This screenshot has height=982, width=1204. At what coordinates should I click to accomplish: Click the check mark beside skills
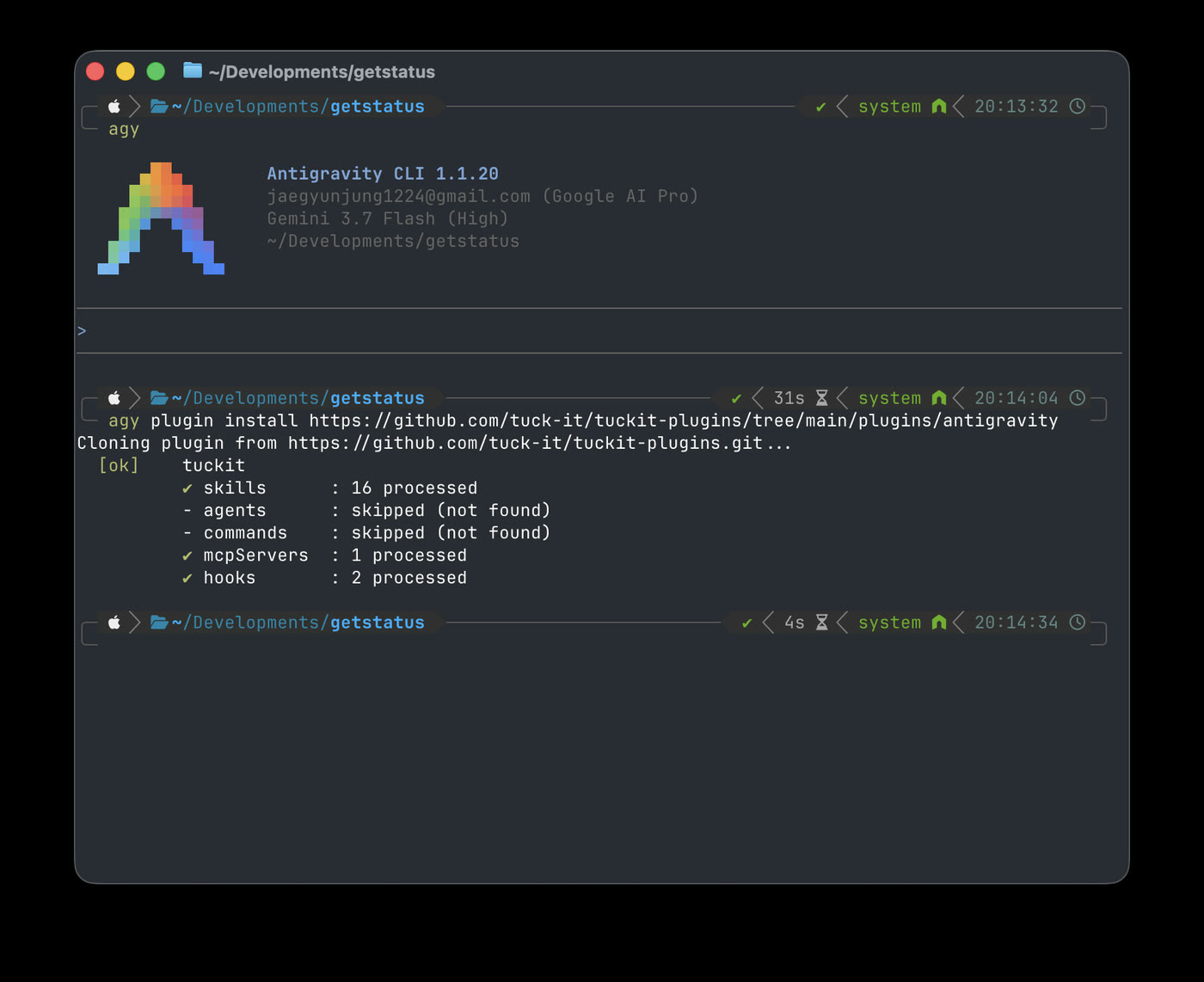click(187, 488)
